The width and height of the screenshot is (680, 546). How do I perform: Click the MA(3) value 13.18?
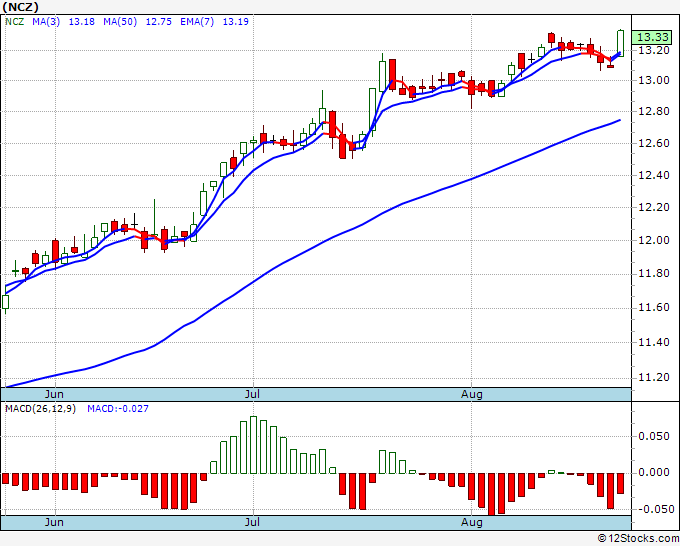point(82,21)
